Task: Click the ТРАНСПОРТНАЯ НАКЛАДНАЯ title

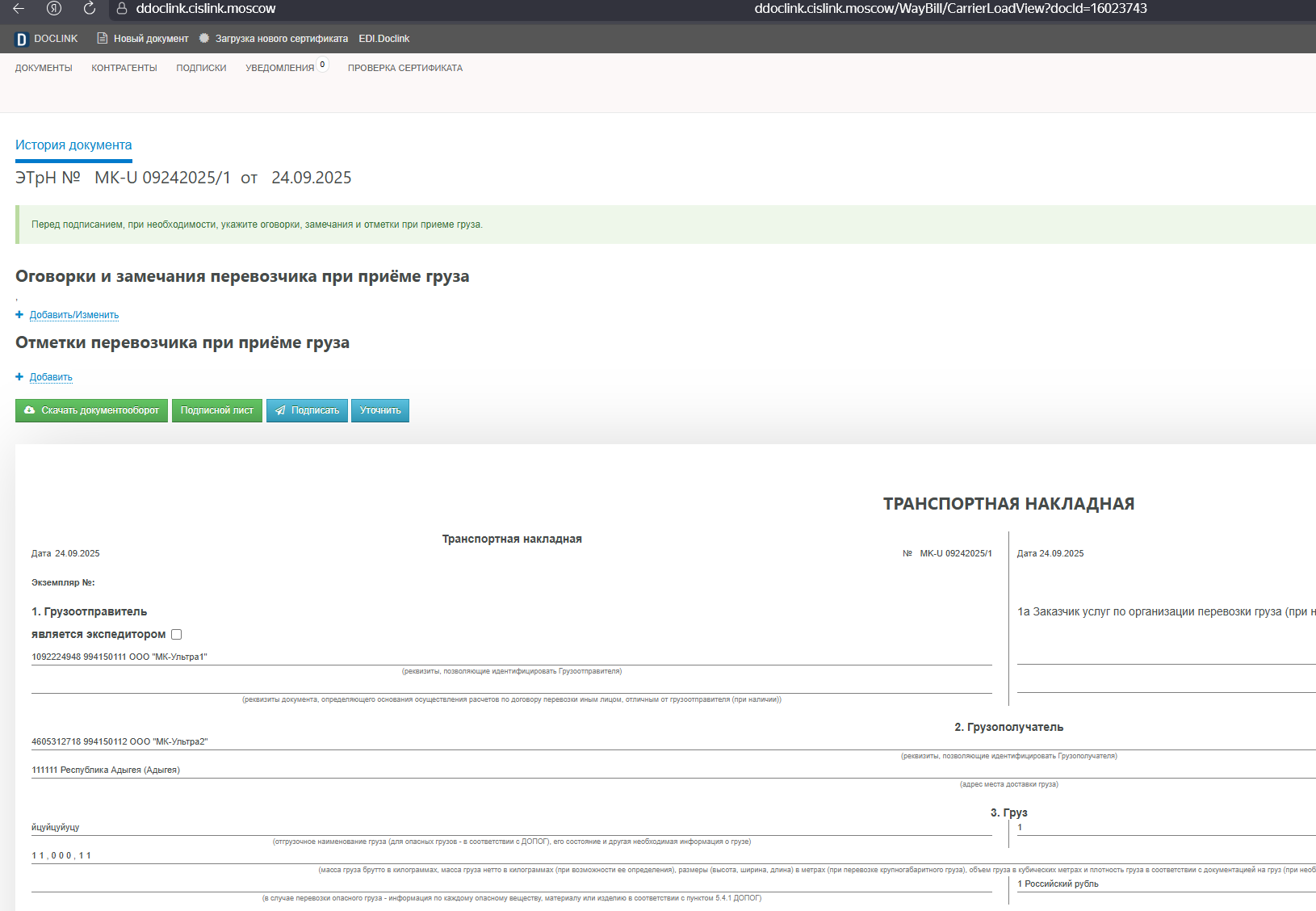Action: 1008,504
